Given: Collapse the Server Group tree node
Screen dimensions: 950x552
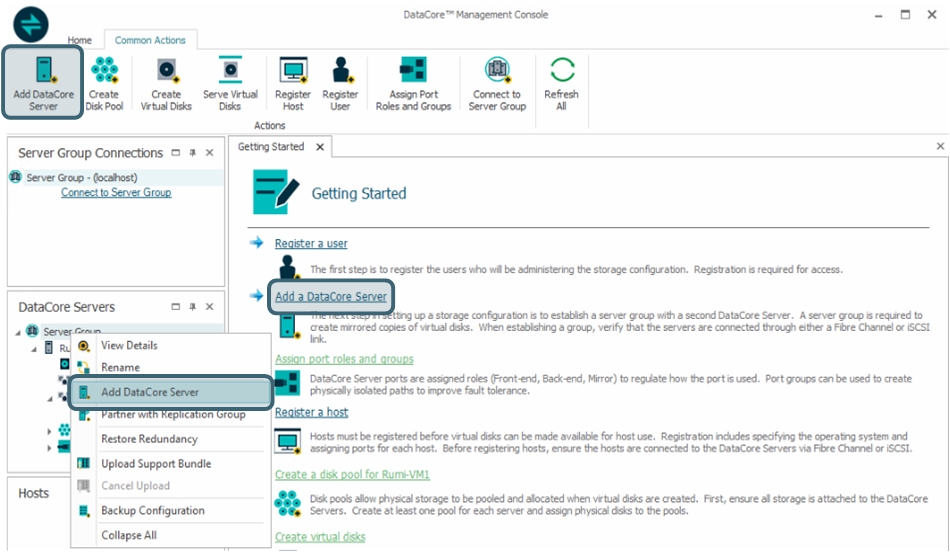Looking at the screenshot, I should [20, 332].
